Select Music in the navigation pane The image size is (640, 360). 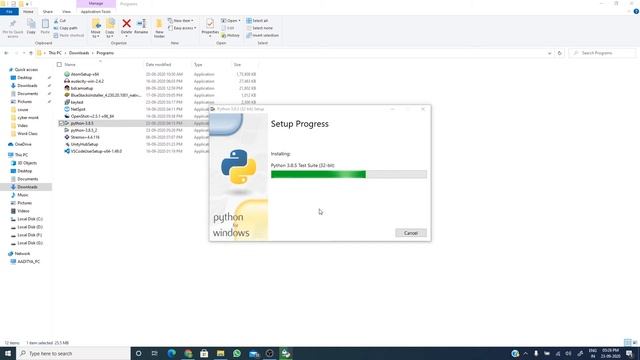(x=23, y=195)
